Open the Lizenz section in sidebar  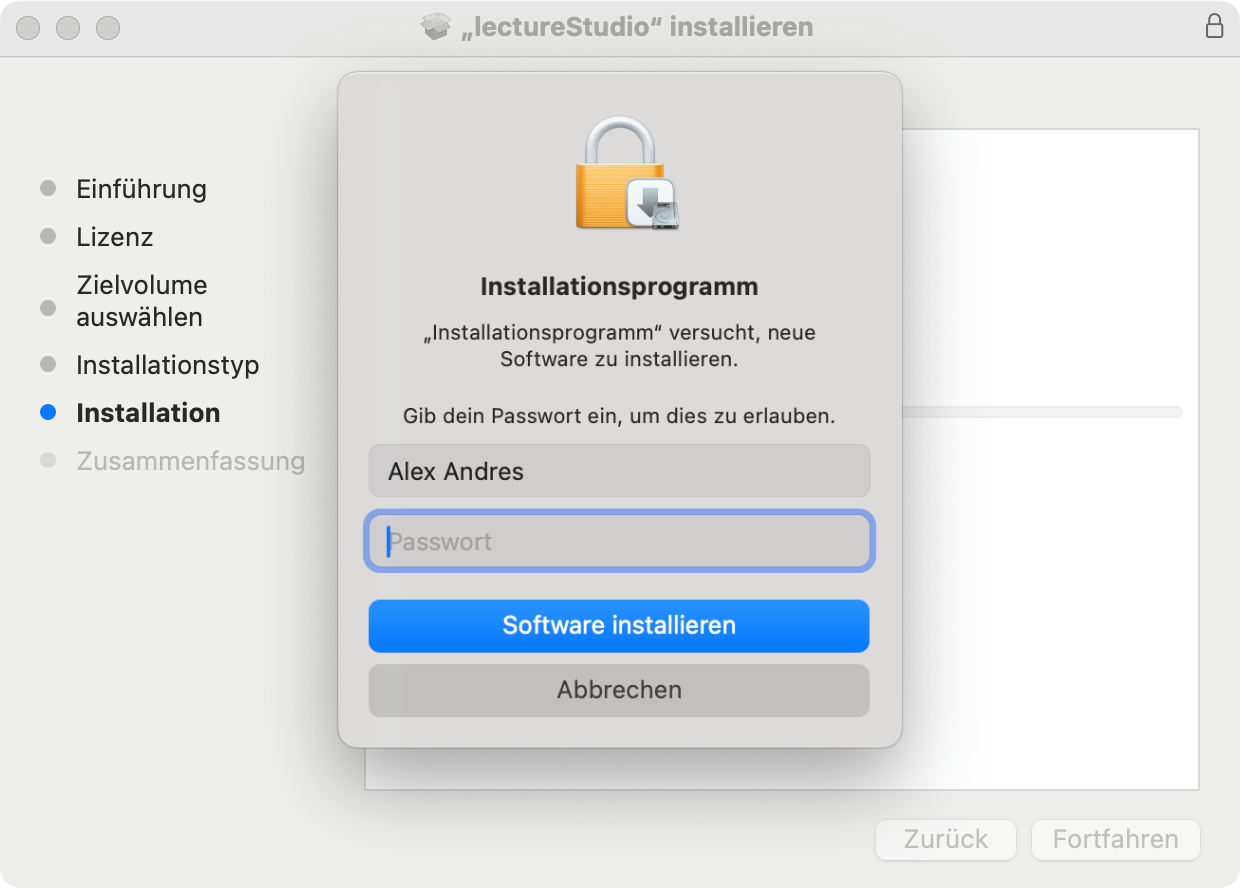coord(114,237)
